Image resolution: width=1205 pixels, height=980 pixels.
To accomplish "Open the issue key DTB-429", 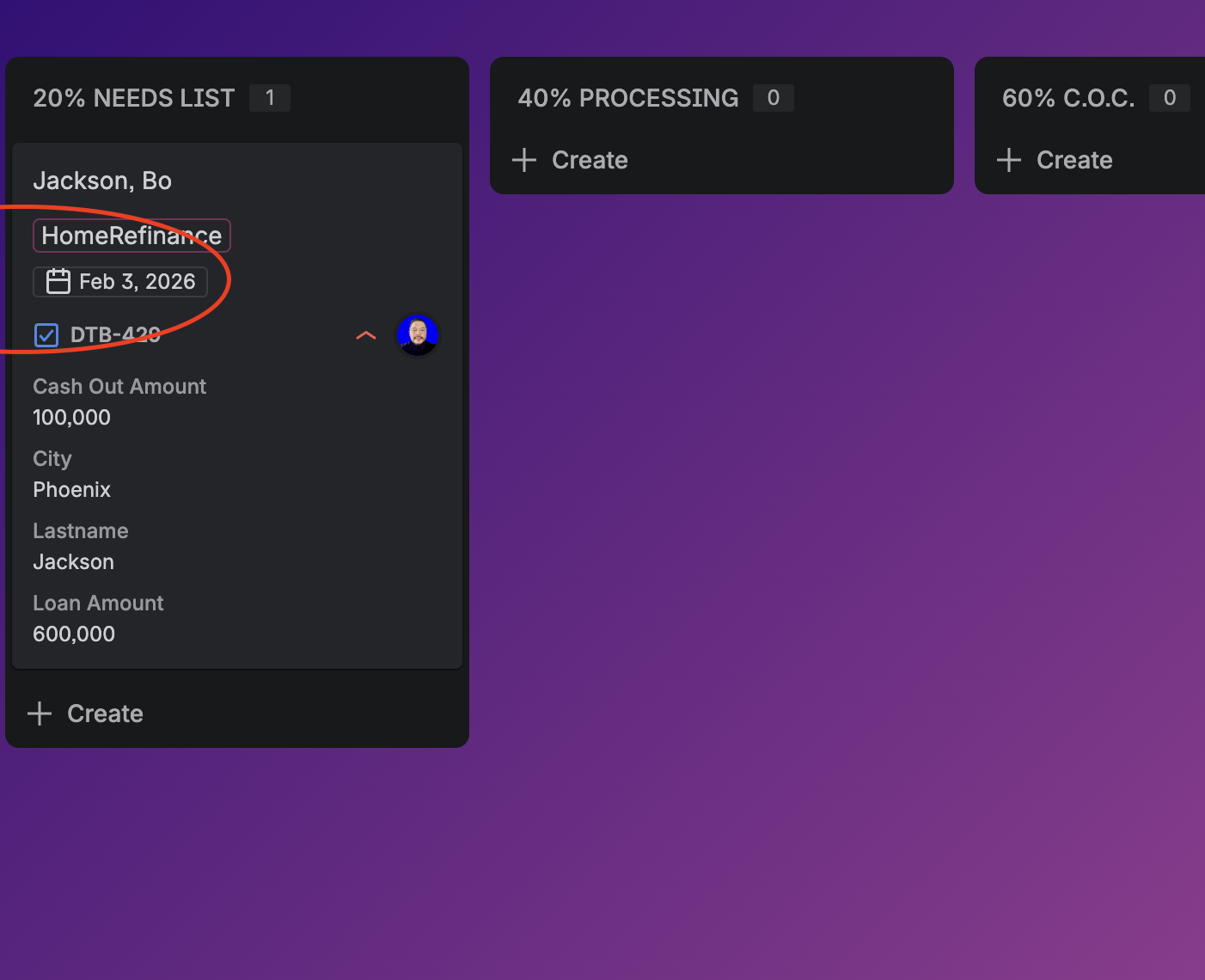I will tap(115, 334).
